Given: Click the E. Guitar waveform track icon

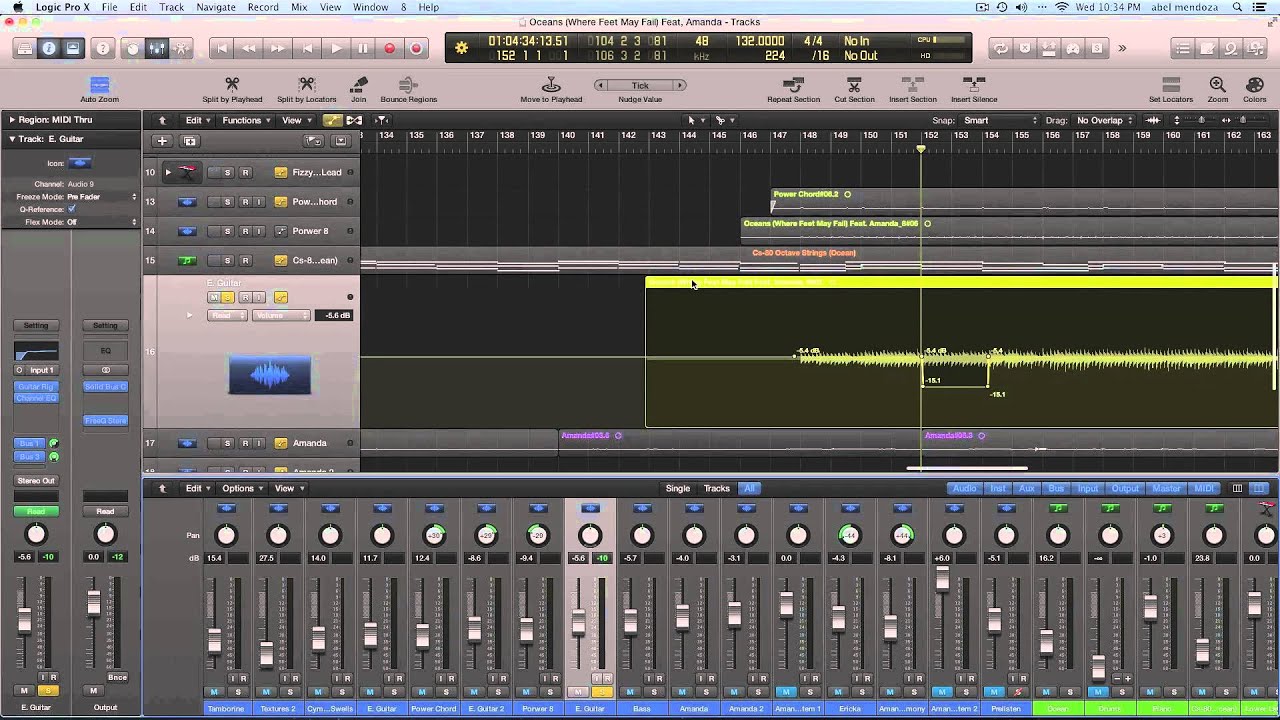Looking at the screenshot, I should pyautogui.click(x=269, y=375).
